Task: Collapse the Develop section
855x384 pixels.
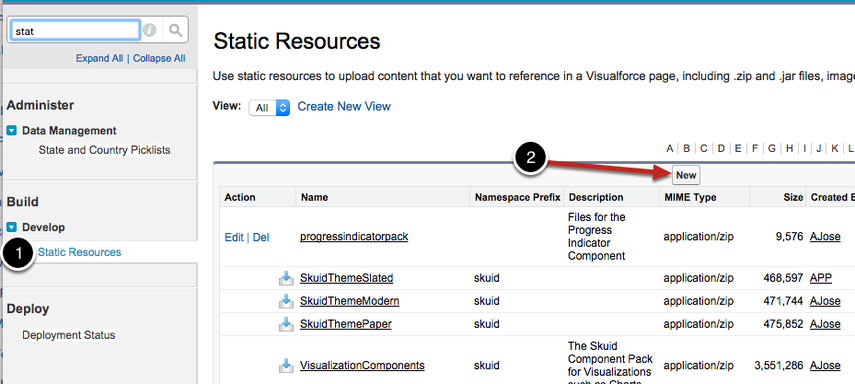Action: [x=11, y=227]
